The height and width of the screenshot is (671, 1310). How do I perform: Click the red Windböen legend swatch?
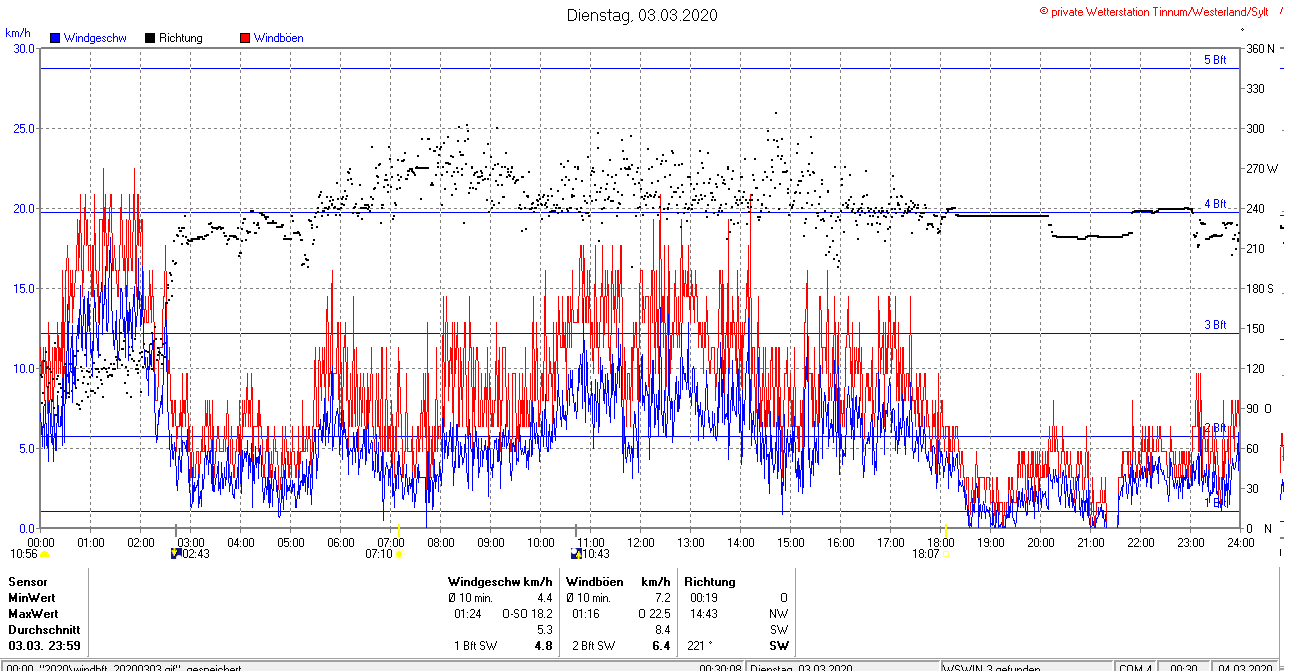[x=245, y=38]
